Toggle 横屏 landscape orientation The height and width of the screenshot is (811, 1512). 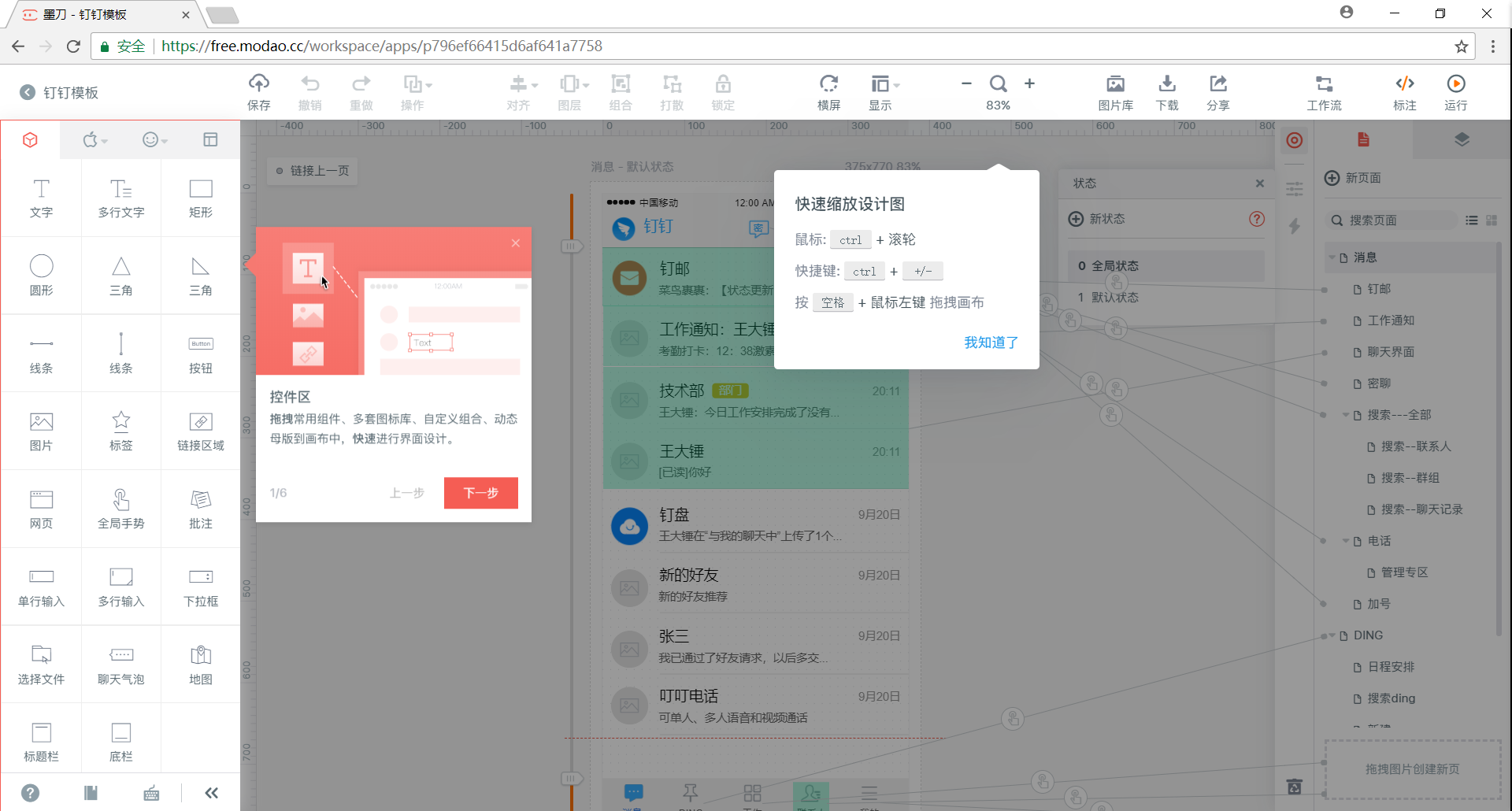pos(829,92)
